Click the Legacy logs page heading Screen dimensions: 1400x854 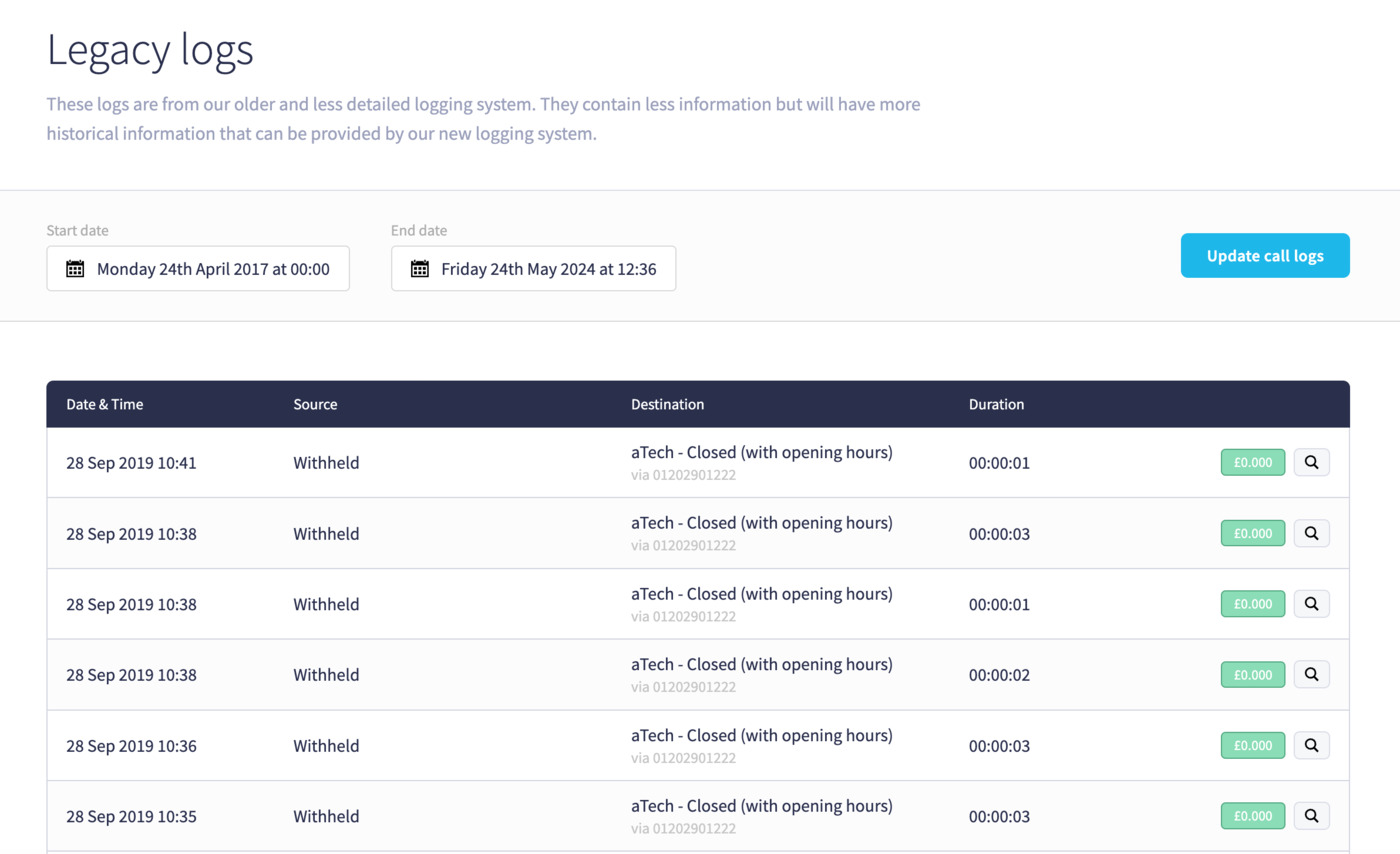[150, 50]
